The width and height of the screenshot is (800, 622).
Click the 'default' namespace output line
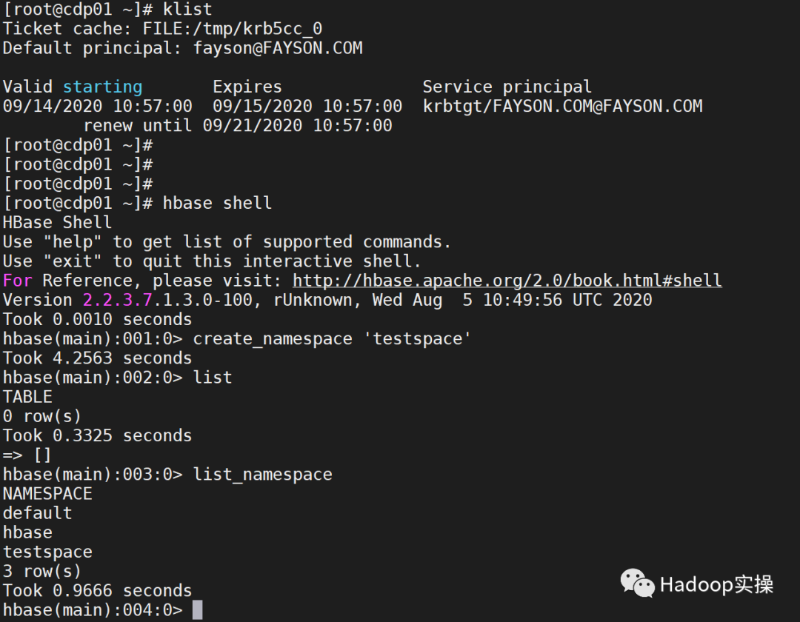point(37,513)
